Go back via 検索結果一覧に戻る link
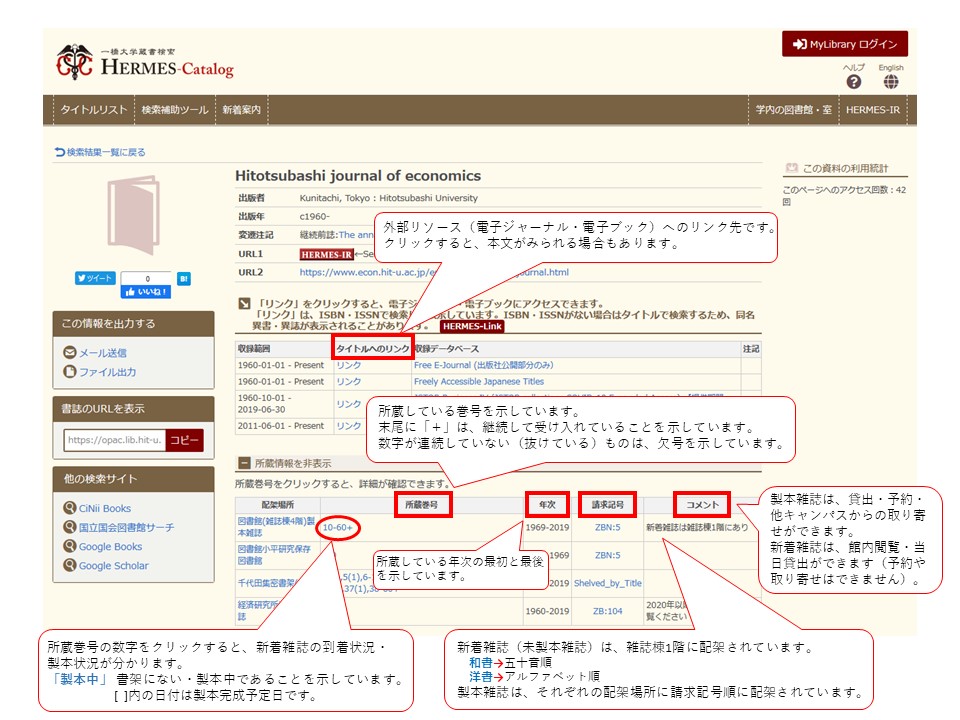This screenshot has height=720, width=960. pos(100,152)
